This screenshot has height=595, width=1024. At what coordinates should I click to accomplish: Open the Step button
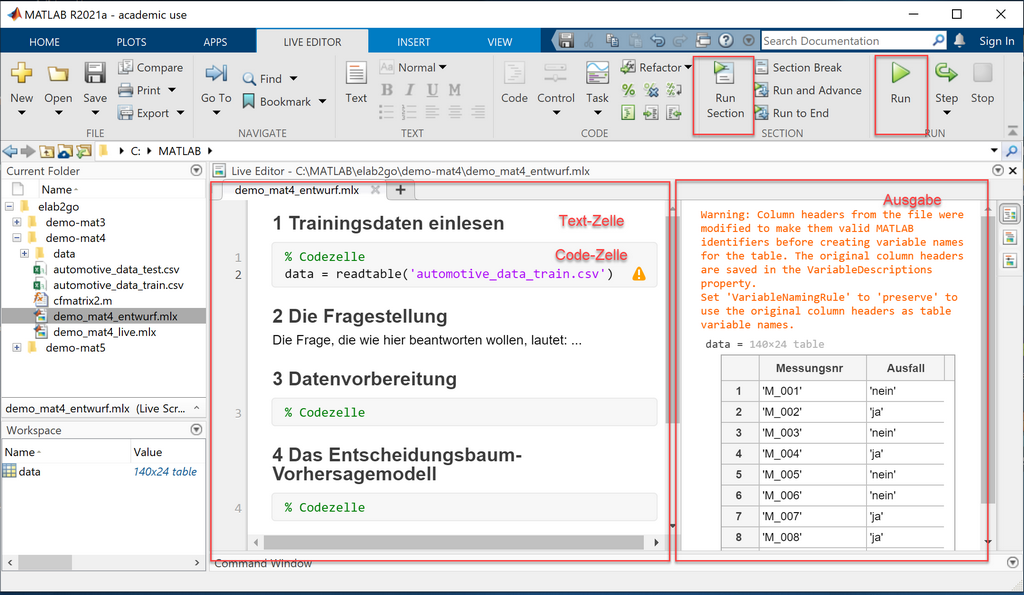pos(946,88)
